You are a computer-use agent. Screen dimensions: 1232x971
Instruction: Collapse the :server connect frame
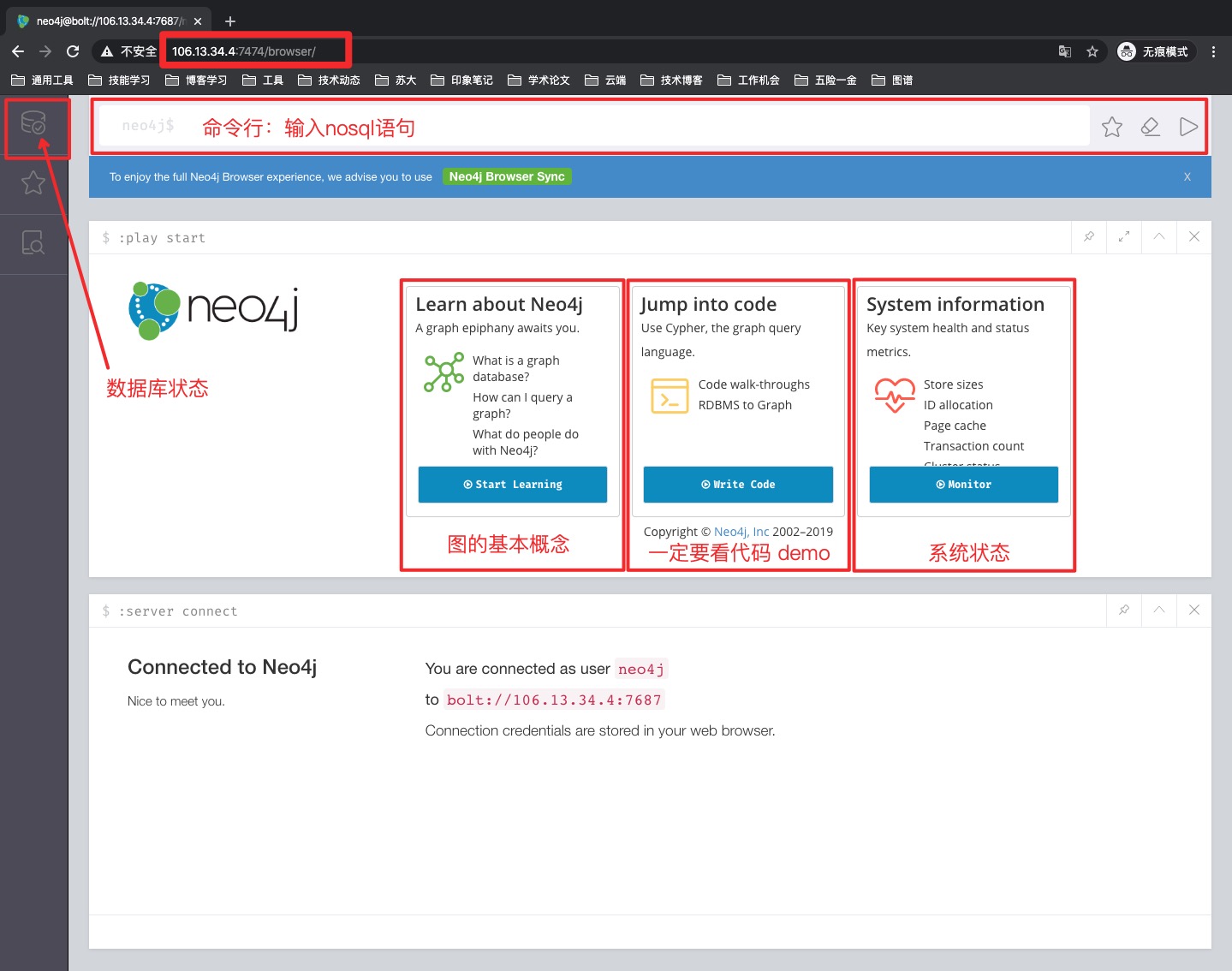click(x=1159, y=610)
